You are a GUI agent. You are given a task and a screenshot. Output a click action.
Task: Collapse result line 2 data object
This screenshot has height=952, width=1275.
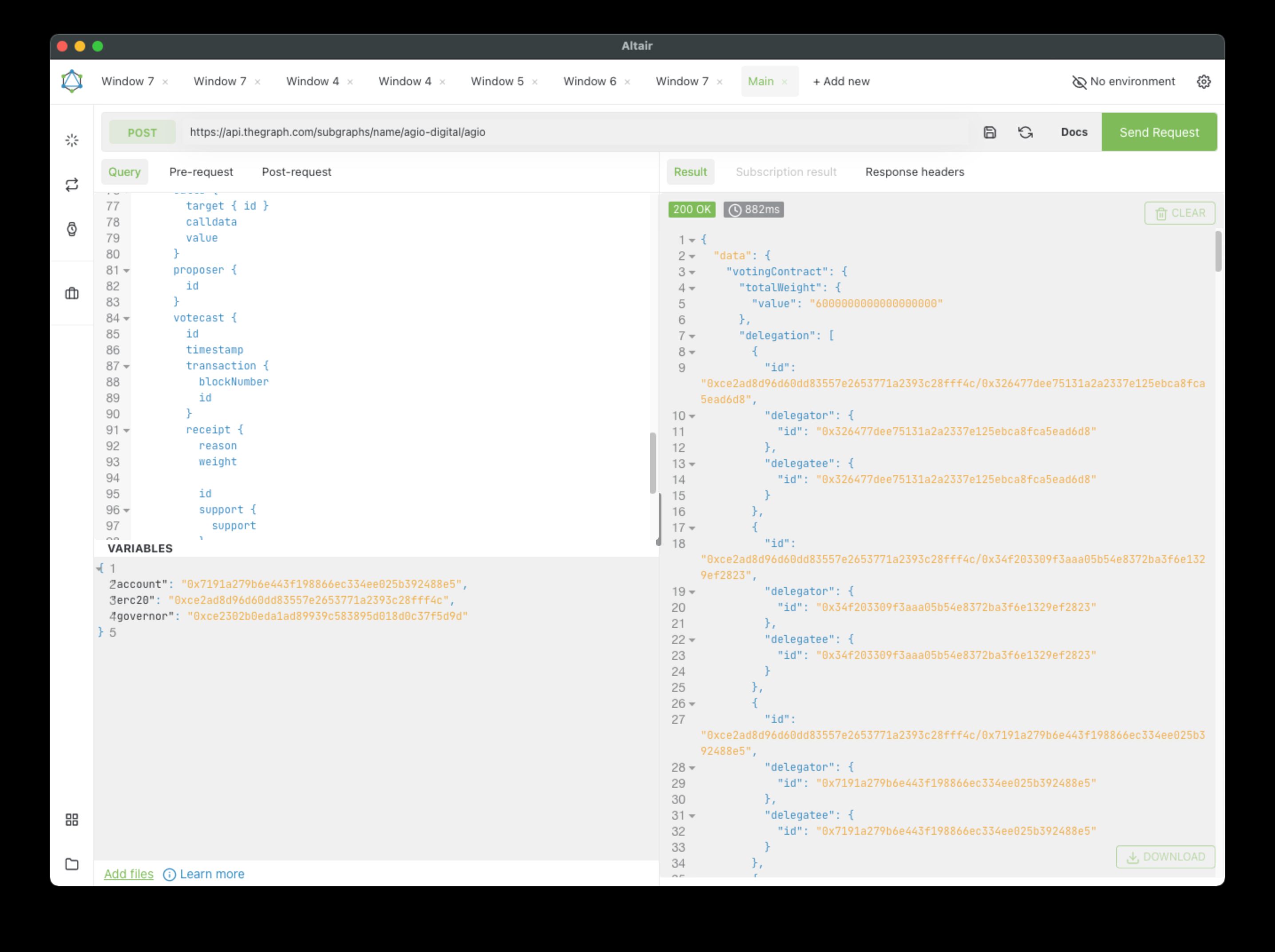pyautogui.click(x=692, y=257)
